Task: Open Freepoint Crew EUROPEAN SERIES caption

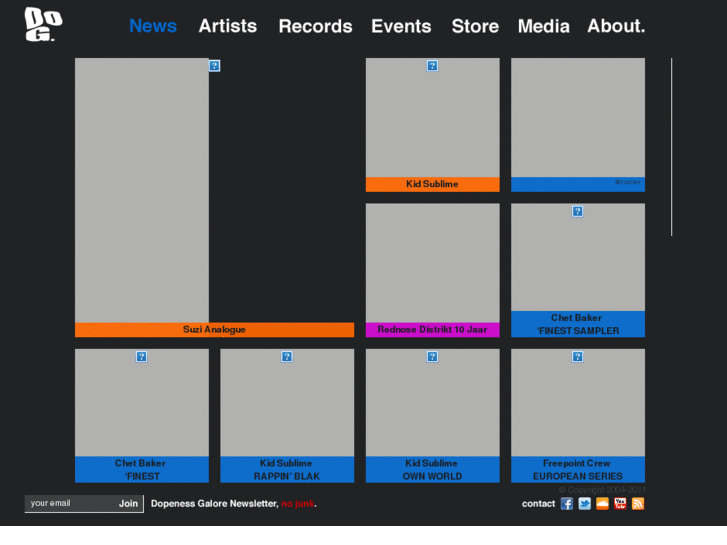Action: click(578, 469)
